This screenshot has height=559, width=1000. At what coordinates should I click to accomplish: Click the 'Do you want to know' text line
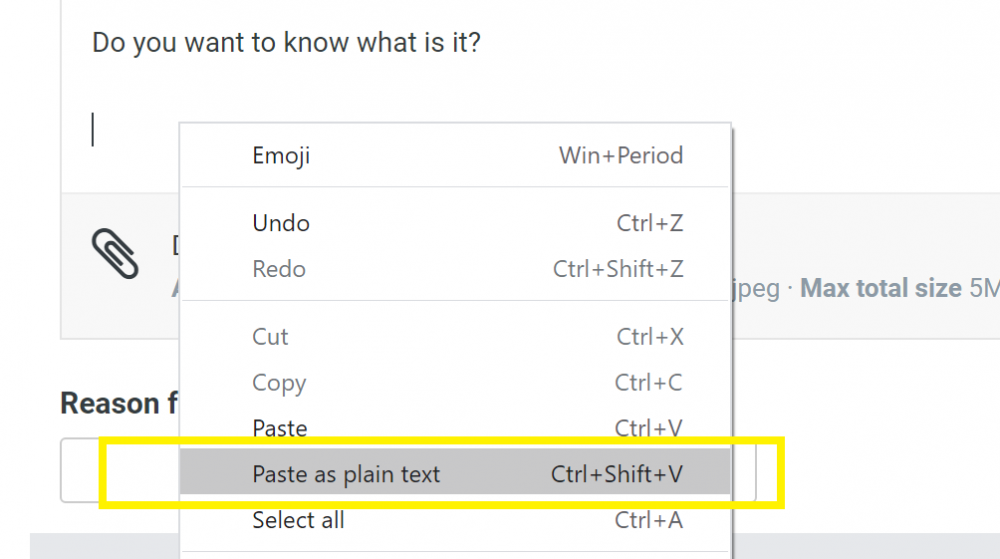286,44
